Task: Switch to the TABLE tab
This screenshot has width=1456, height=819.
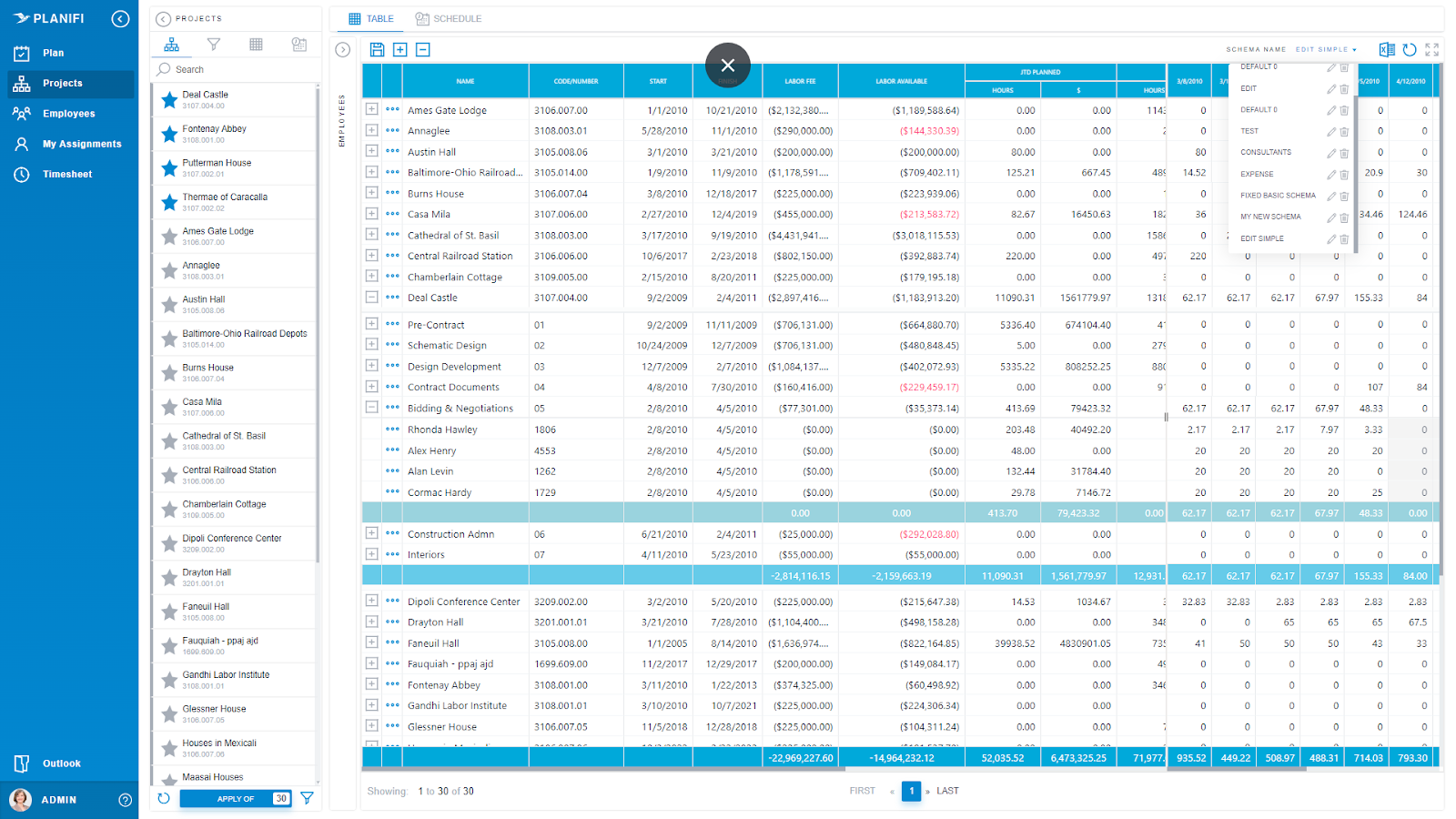Action: (x=371, y=19)
